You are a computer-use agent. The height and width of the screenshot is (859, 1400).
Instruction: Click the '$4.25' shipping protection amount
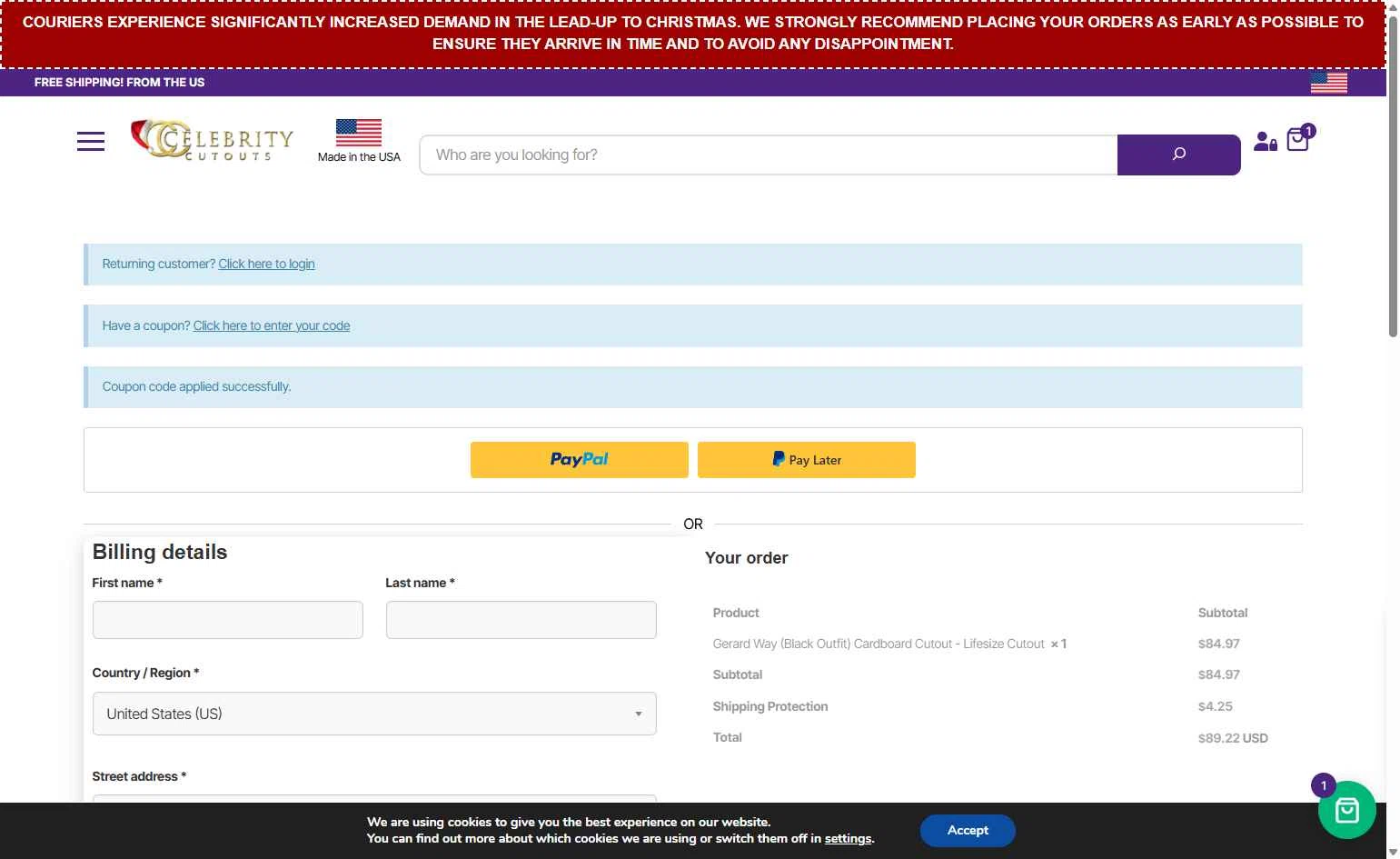(x=1216, y=706)
